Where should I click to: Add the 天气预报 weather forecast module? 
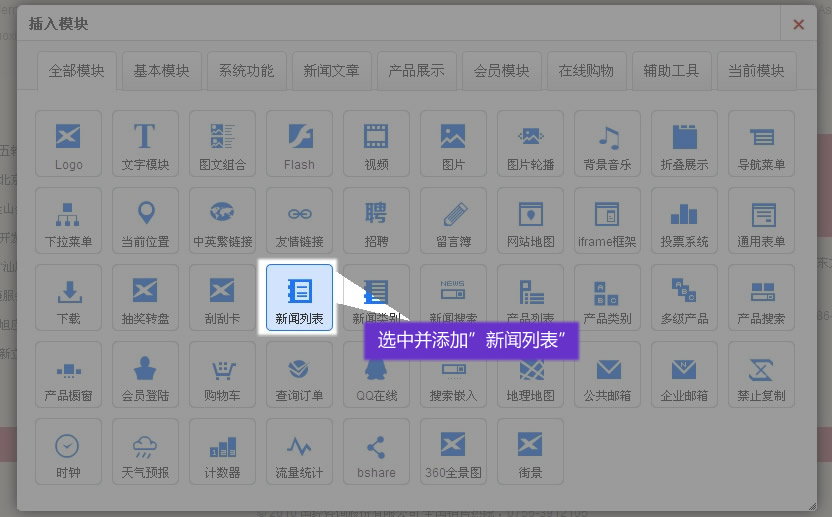pos(145,452)
